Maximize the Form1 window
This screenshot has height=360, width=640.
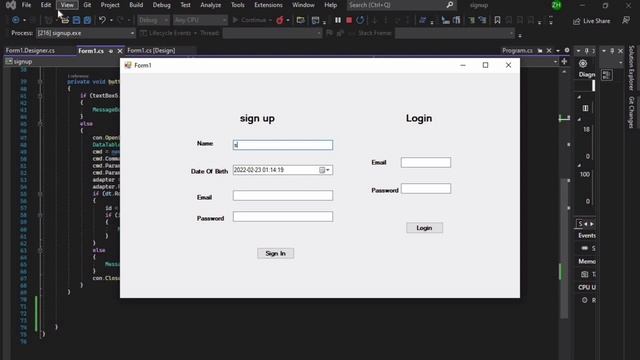tap(485, 65)
